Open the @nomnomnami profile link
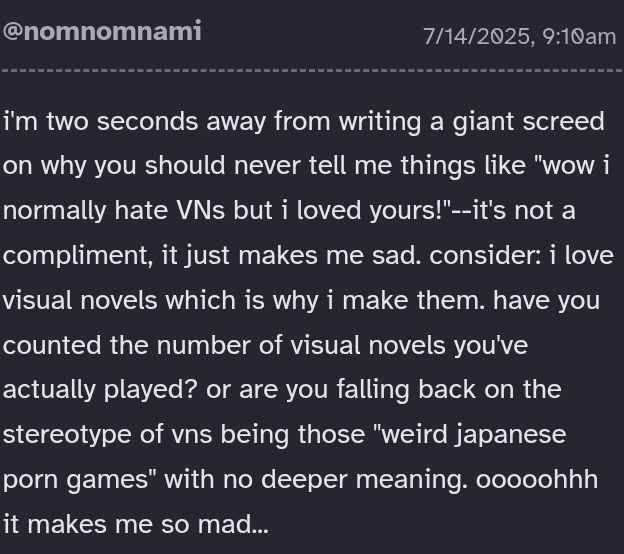The image size is (624, 554). 102,31
